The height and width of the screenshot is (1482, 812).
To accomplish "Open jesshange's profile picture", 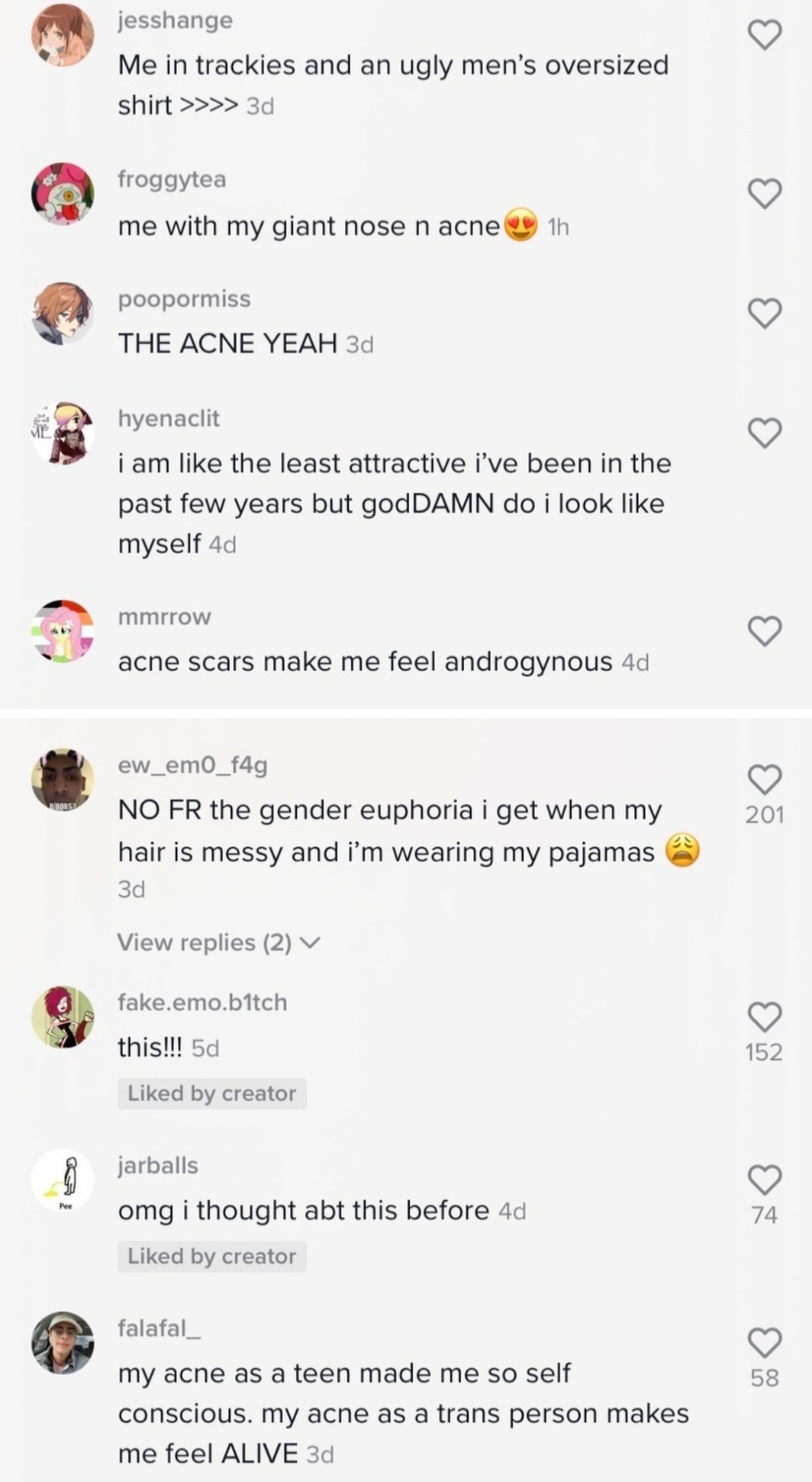I will 62,35.
